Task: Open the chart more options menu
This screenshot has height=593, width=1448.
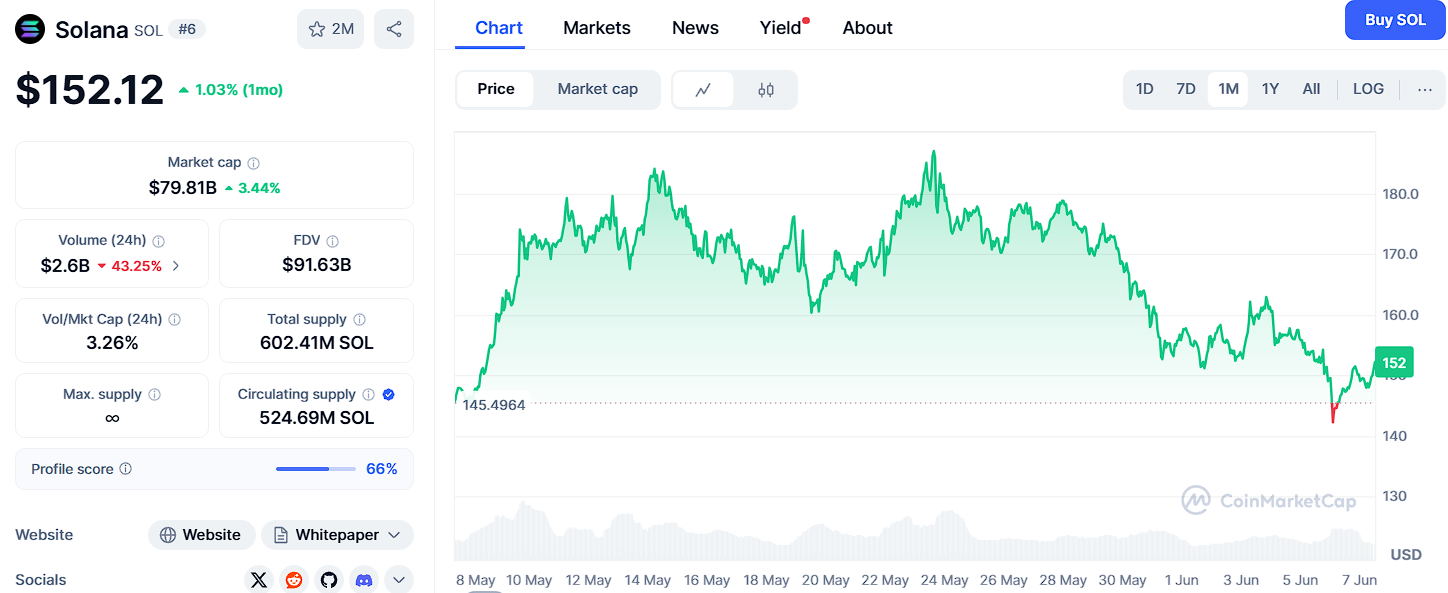Action: (x=1425, y=89)
